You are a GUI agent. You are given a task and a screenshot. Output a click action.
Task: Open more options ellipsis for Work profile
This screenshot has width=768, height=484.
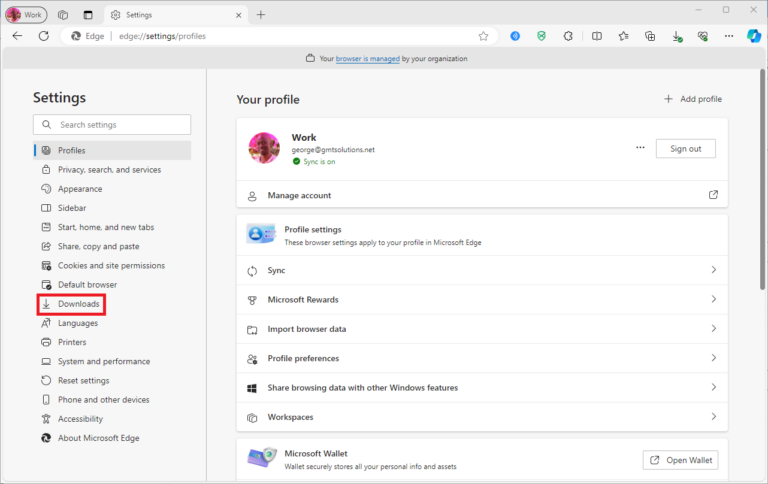tap(640, 147)
